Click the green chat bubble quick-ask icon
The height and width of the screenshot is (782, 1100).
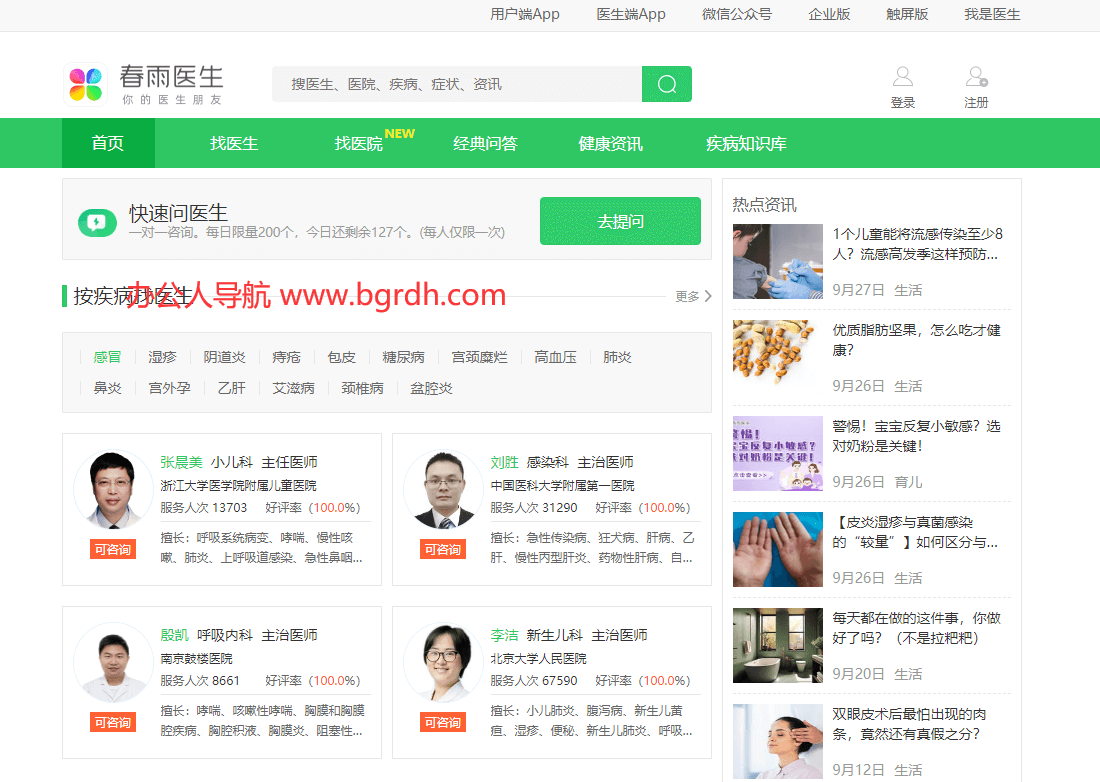(98, 222)
